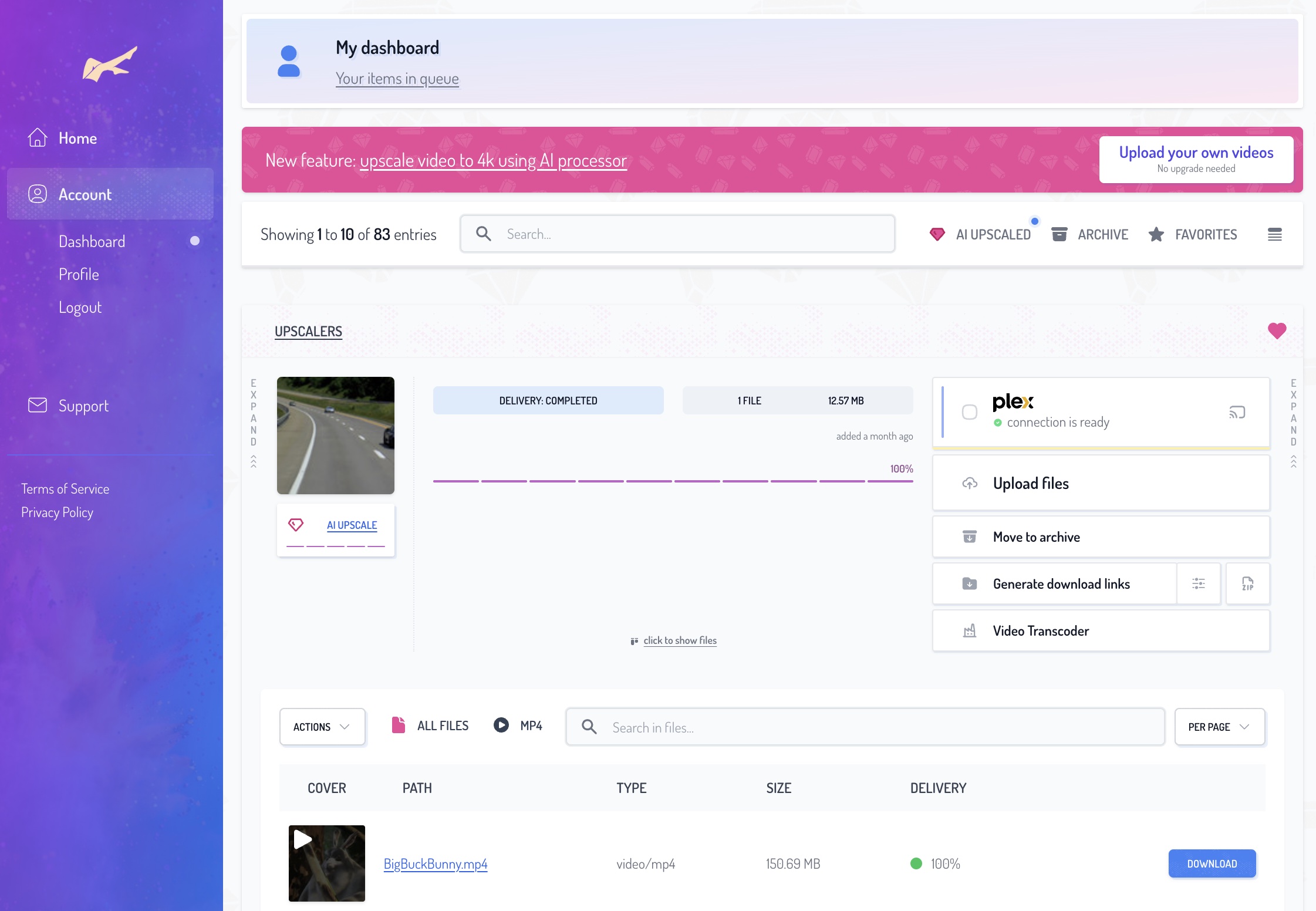This screenshot has height=911, width=1316.
Task: Open the ARCHIVE tab
Action: tap(1090, 234)
